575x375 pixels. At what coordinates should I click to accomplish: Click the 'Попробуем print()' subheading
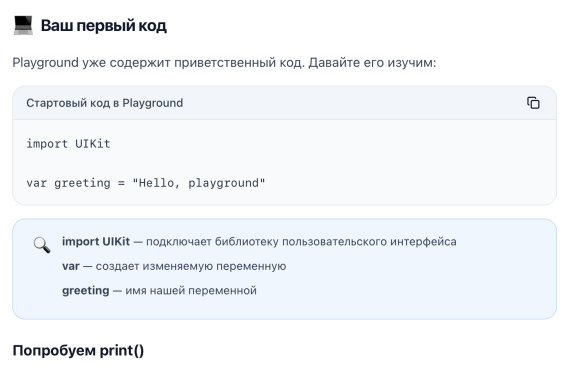[x=78, y=351]
